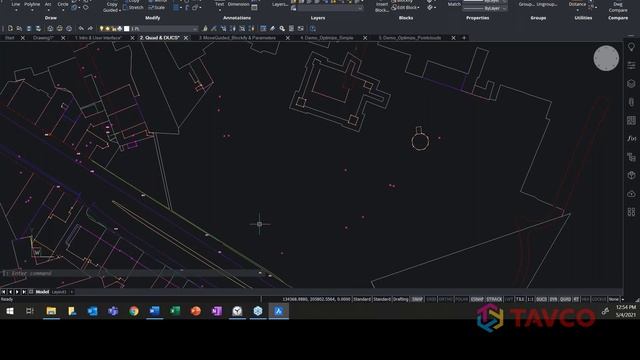Select the Arc draw tool
Viewport: 640px width, 360px height.
[x=48, y=4]
